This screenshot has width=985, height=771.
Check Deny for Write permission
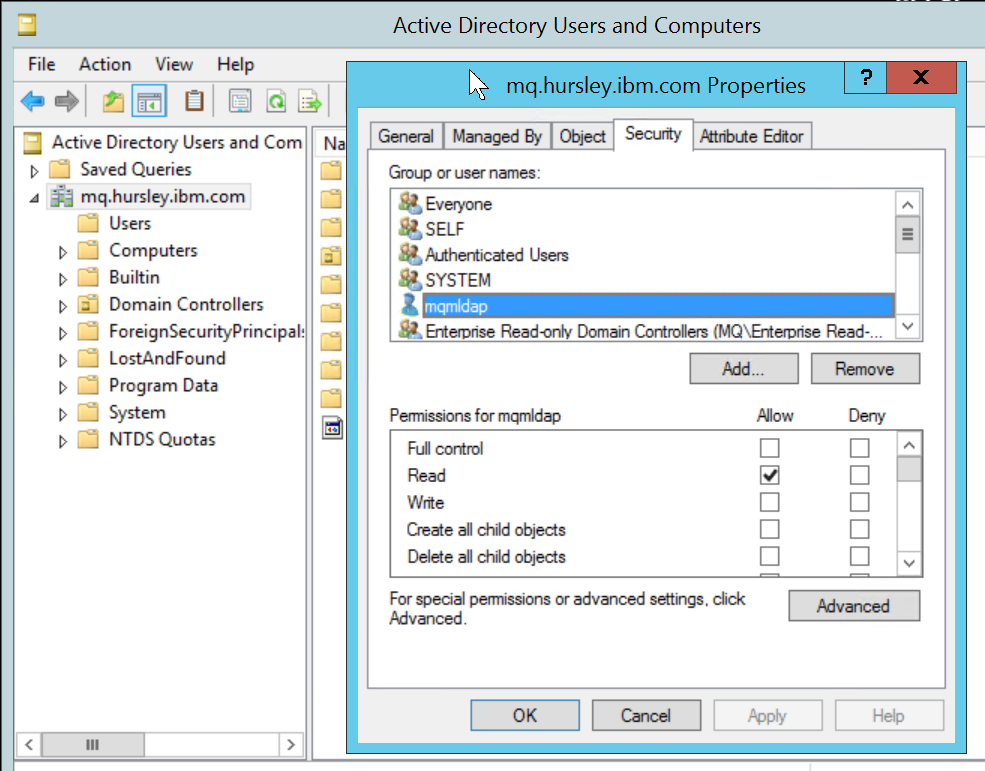tap(859, 502)
